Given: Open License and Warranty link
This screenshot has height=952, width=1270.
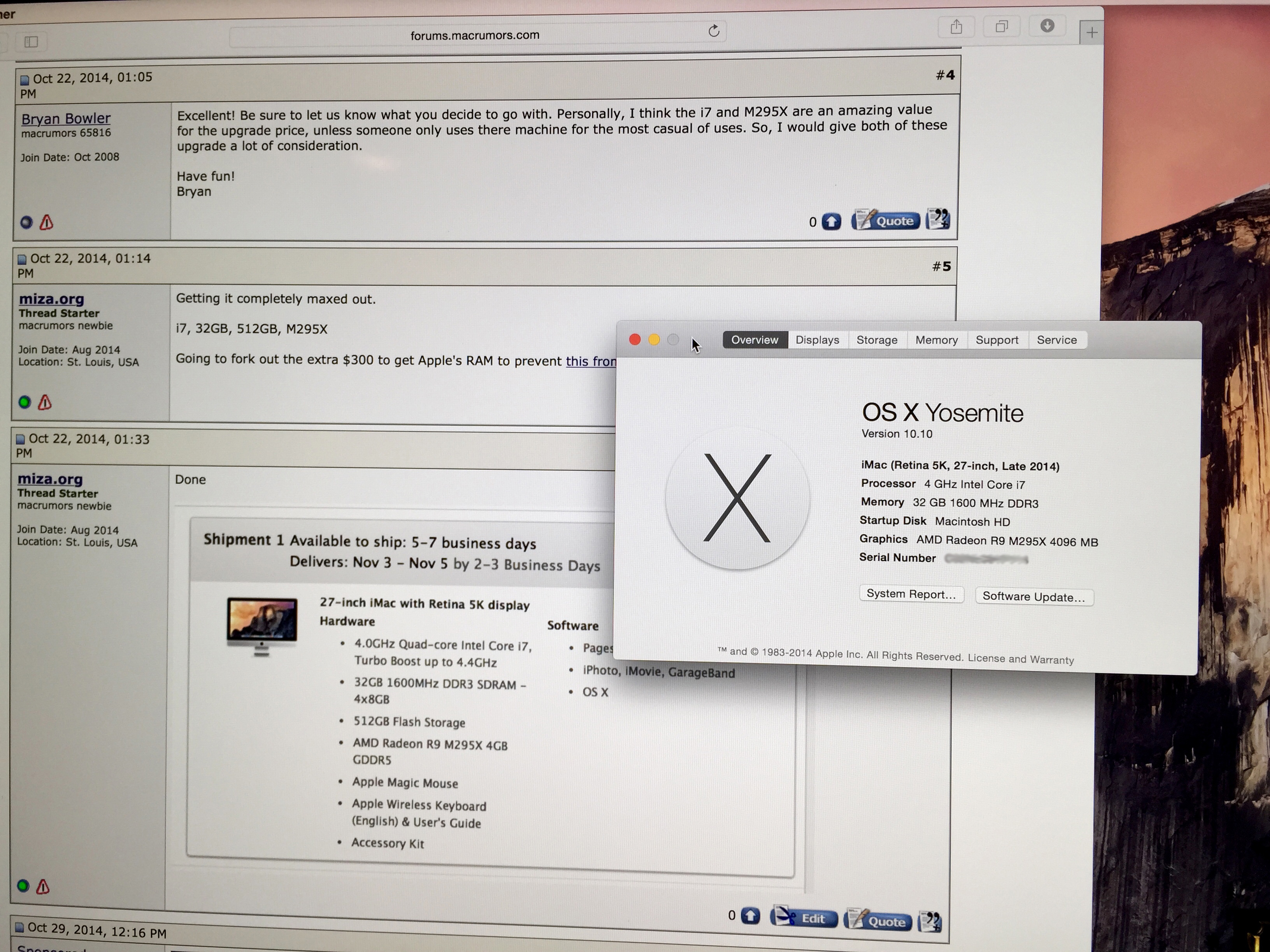Looking at the screenshot, I should coord(1021,659).
